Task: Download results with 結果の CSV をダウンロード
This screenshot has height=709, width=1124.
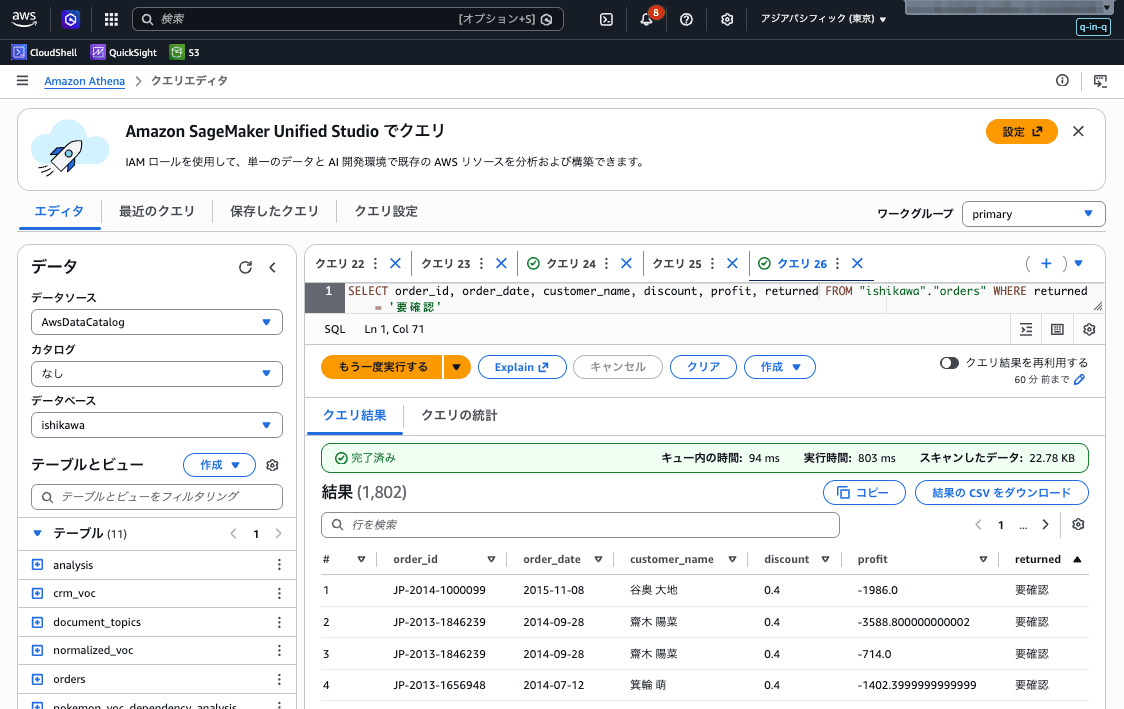Action: [1001, 493]
